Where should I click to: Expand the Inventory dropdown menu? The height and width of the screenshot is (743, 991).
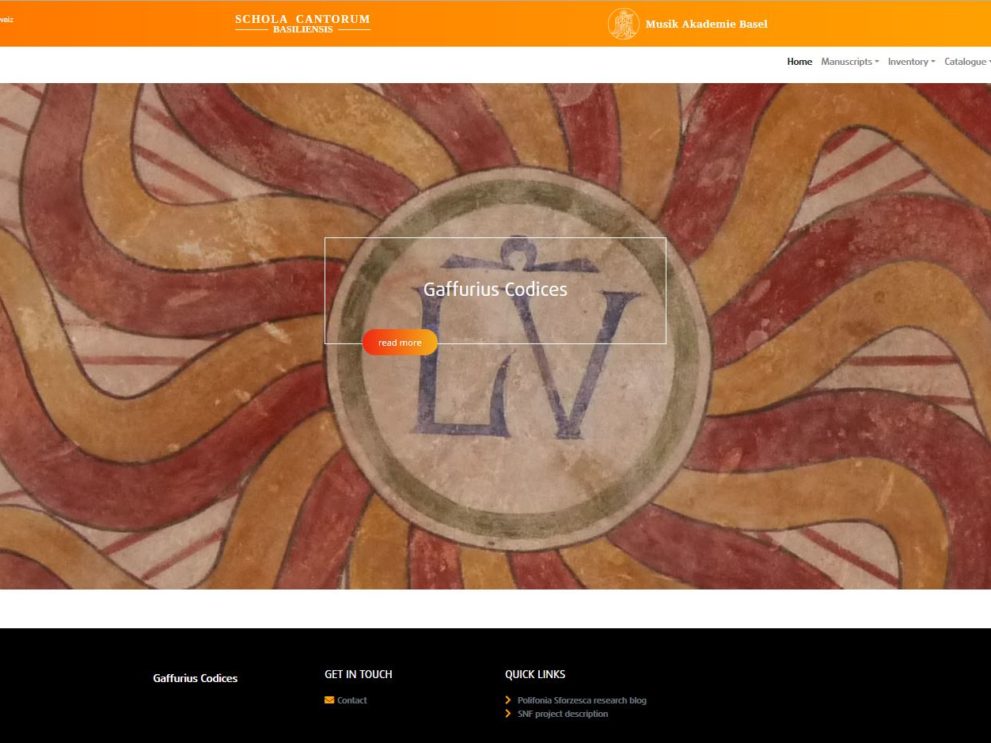pyautogui.click(x=911, y=62)
